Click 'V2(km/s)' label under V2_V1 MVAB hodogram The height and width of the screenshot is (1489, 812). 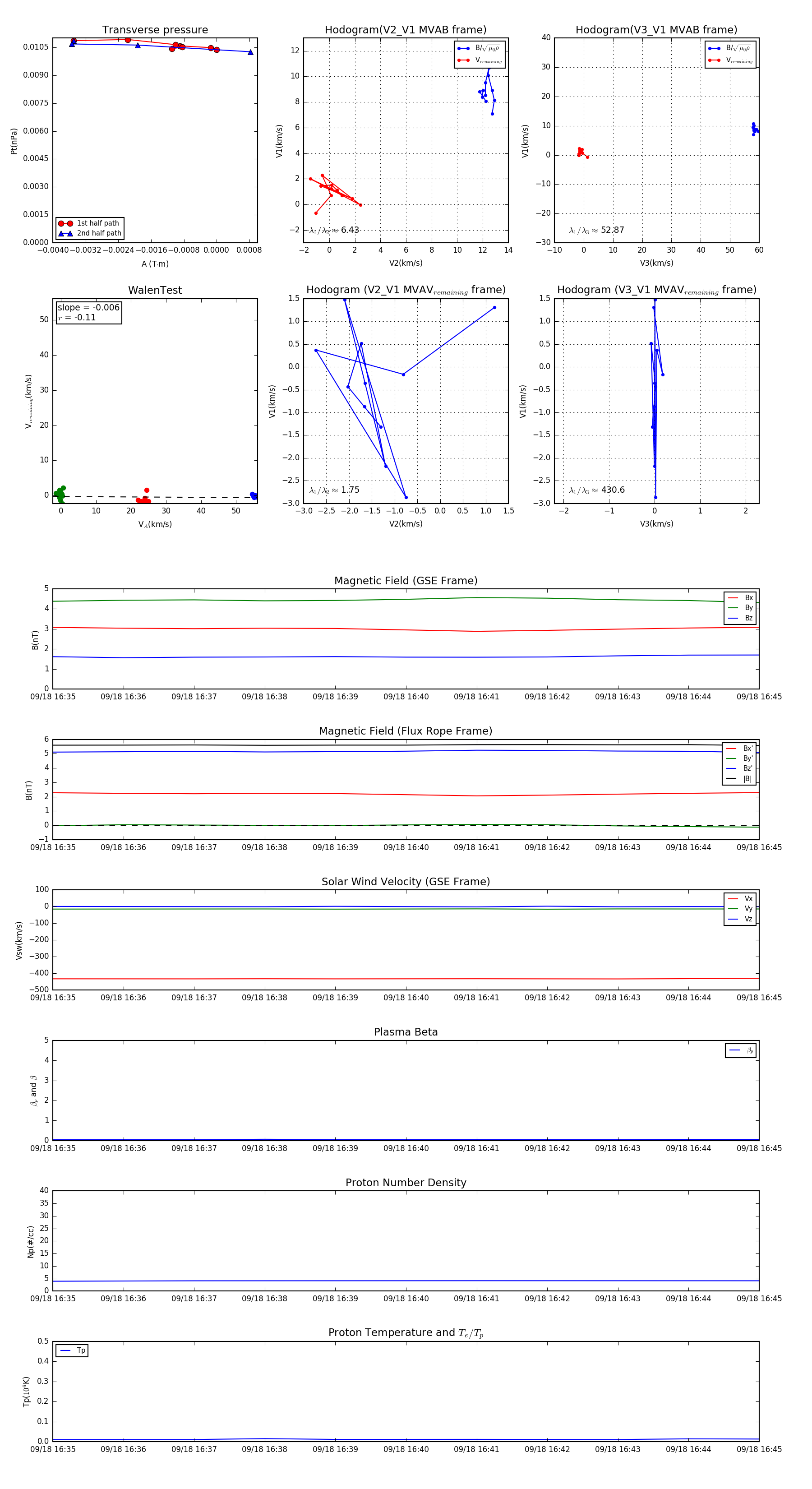[x=406, y=263]
